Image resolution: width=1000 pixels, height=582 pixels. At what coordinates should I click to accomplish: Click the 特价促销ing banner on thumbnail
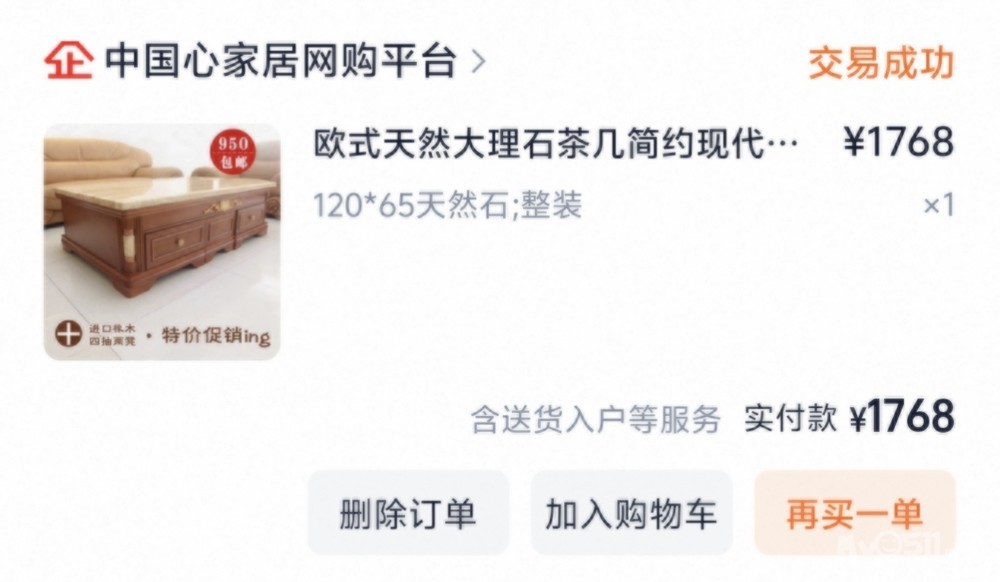coord(216,335)
